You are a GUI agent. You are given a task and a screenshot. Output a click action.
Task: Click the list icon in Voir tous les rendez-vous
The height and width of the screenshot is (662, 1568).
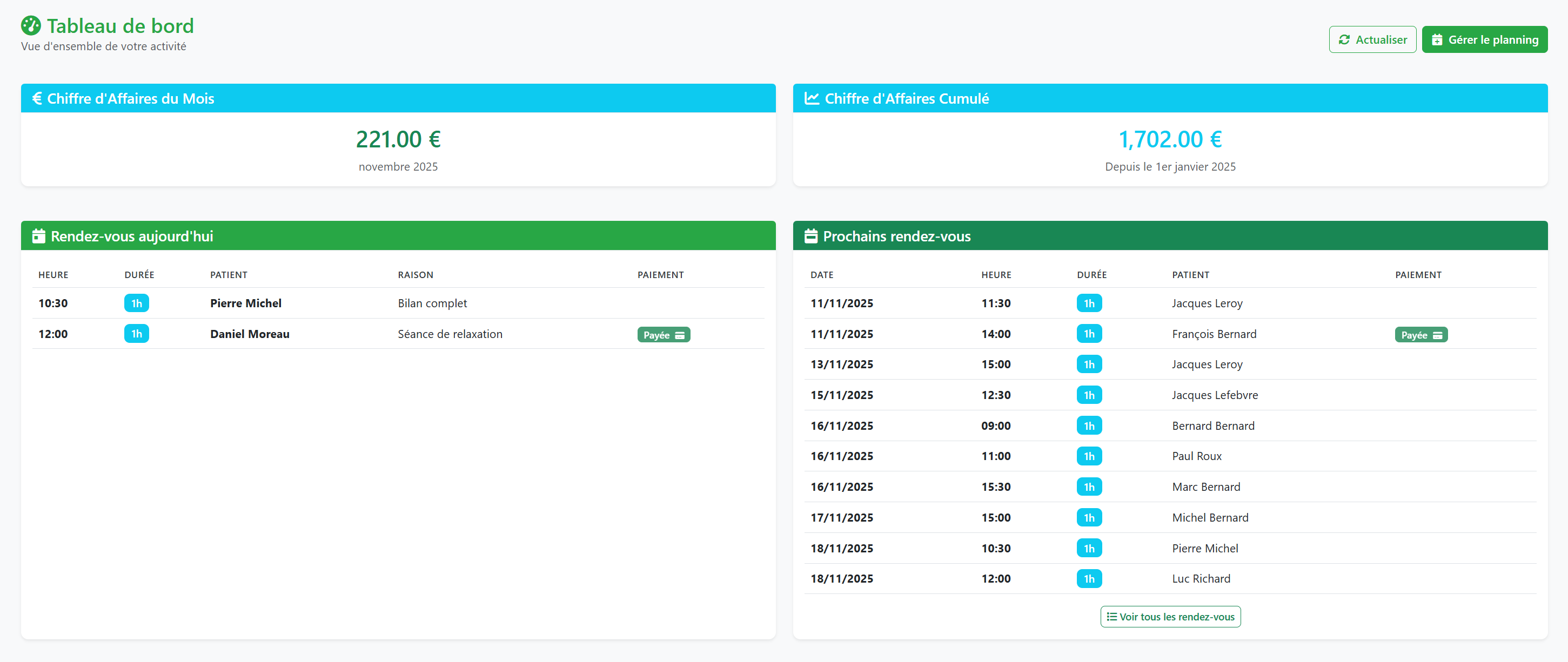pos(1112,616)
